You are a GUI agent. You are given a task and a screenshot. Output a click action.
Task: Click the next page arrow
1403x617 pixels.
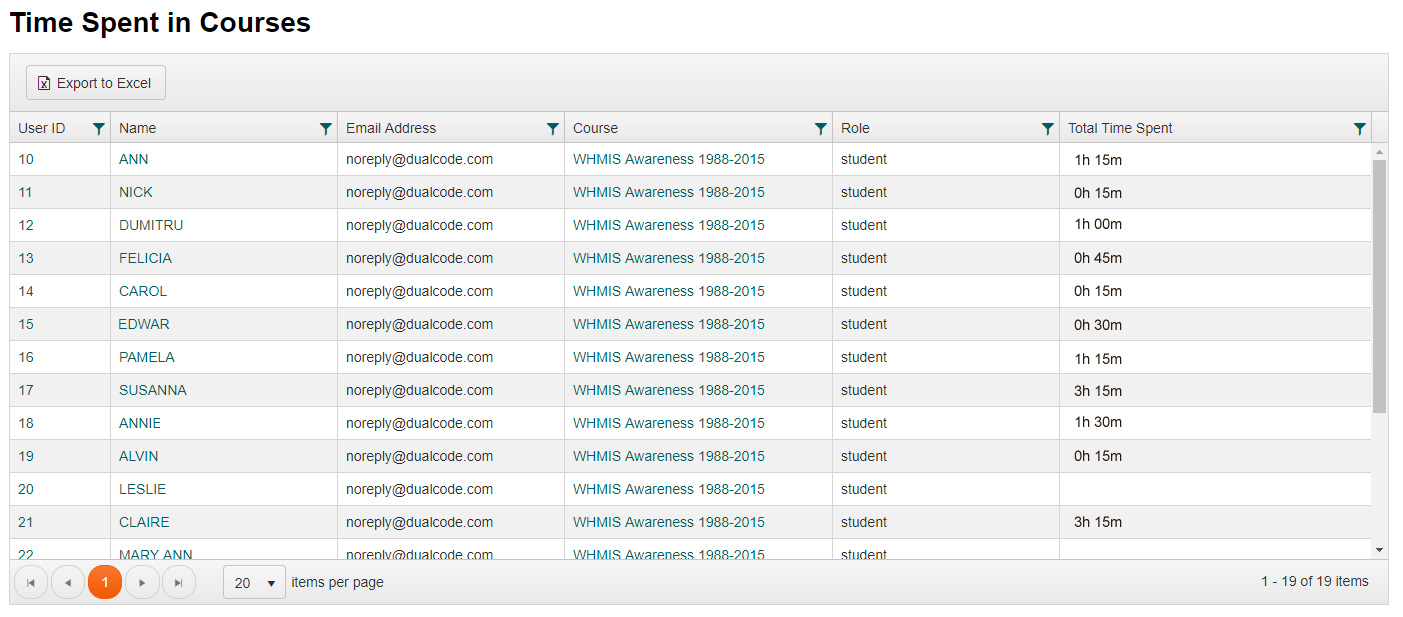point(142,582)
